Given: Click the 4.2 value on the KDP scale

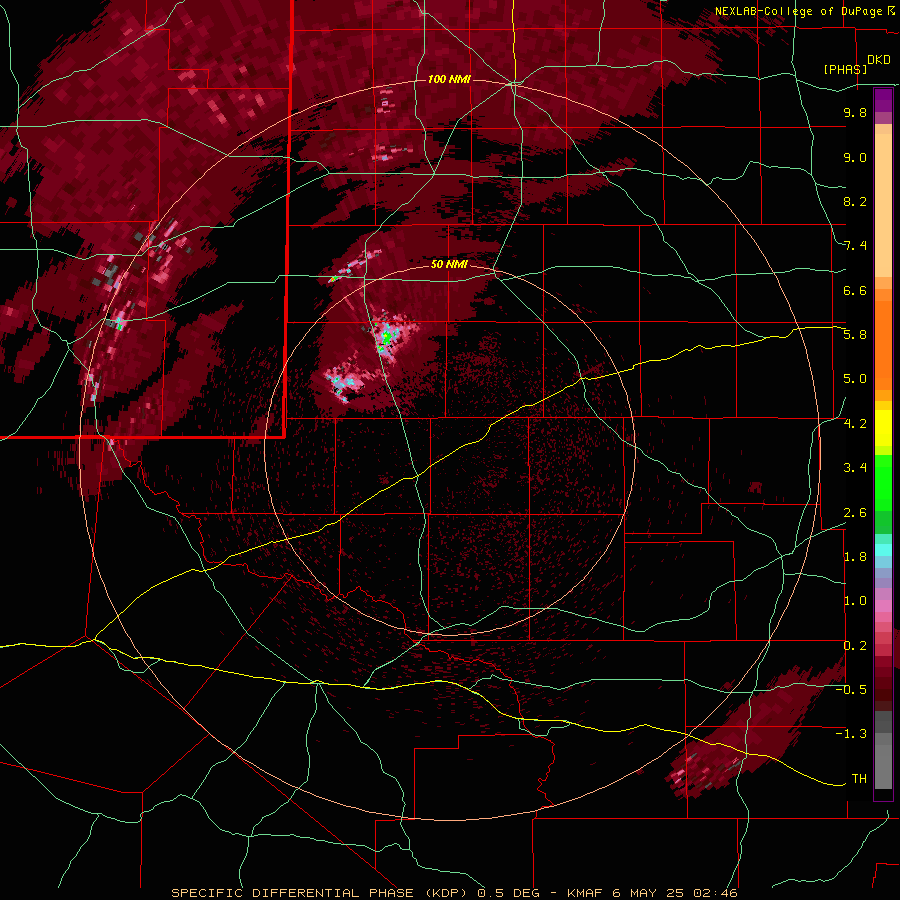Looking at the screenshot, I should 855,424.
